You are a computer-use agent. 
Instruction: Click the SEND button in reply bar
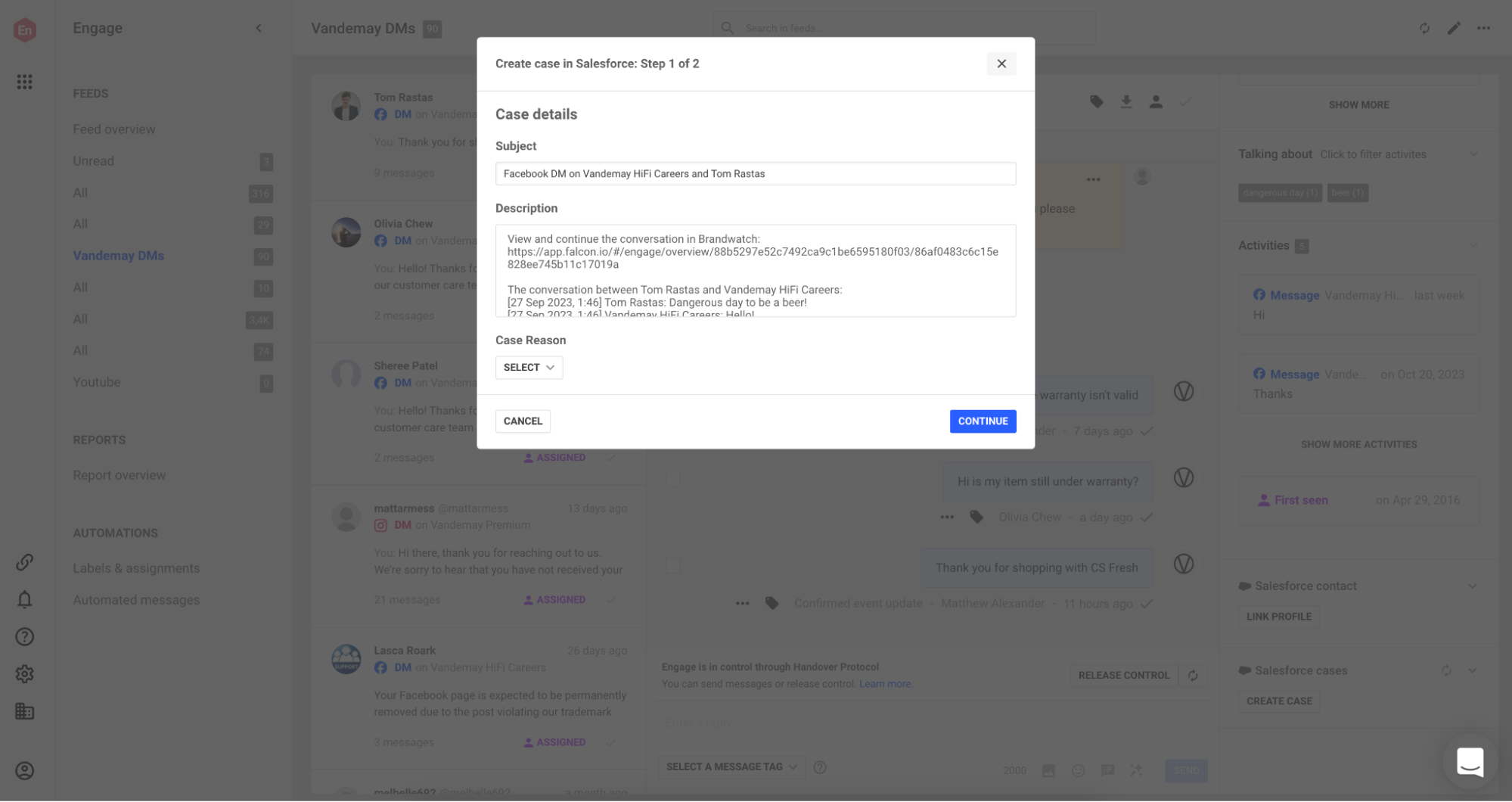click(1186, 770)
